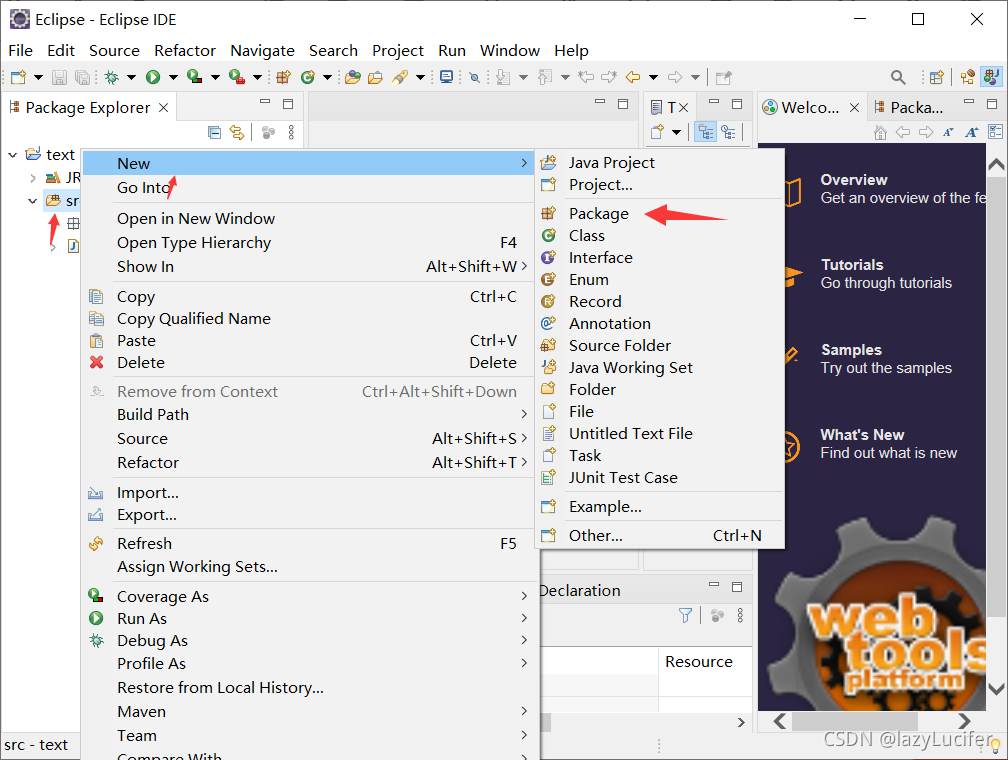Click customize page icon in Welcome toolbar
The height and width of the screenshot is (760, 1008).
coord(995,132)
